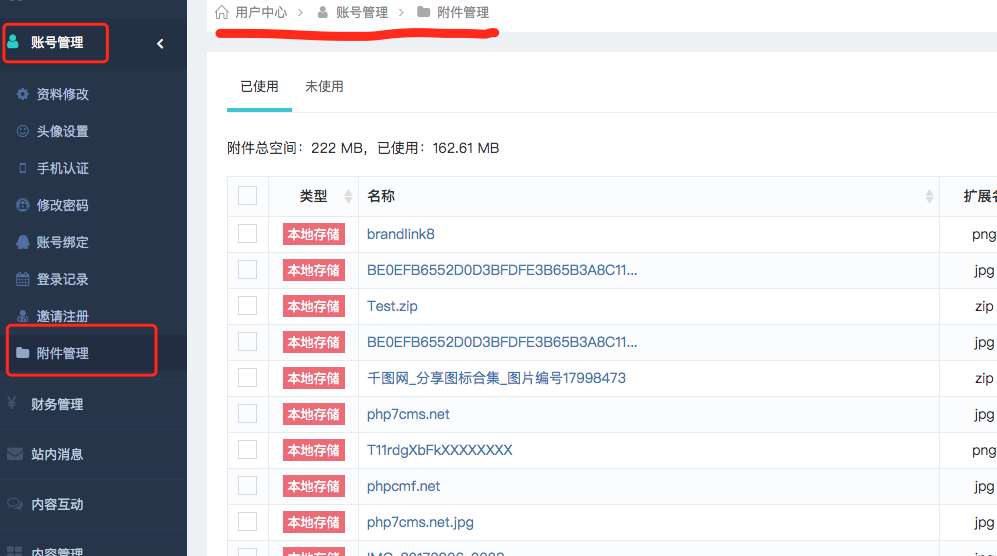Go to 账号管理 in breadcrumb
Screen dimensions: 997x556
click(x=362, y=12)
